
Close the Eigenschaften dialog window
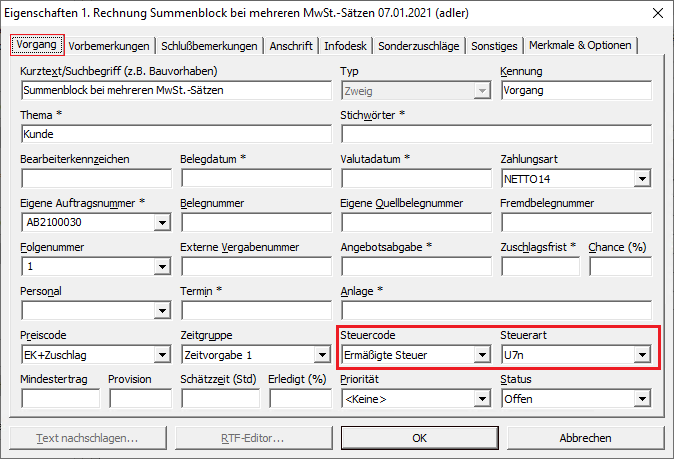655,13
